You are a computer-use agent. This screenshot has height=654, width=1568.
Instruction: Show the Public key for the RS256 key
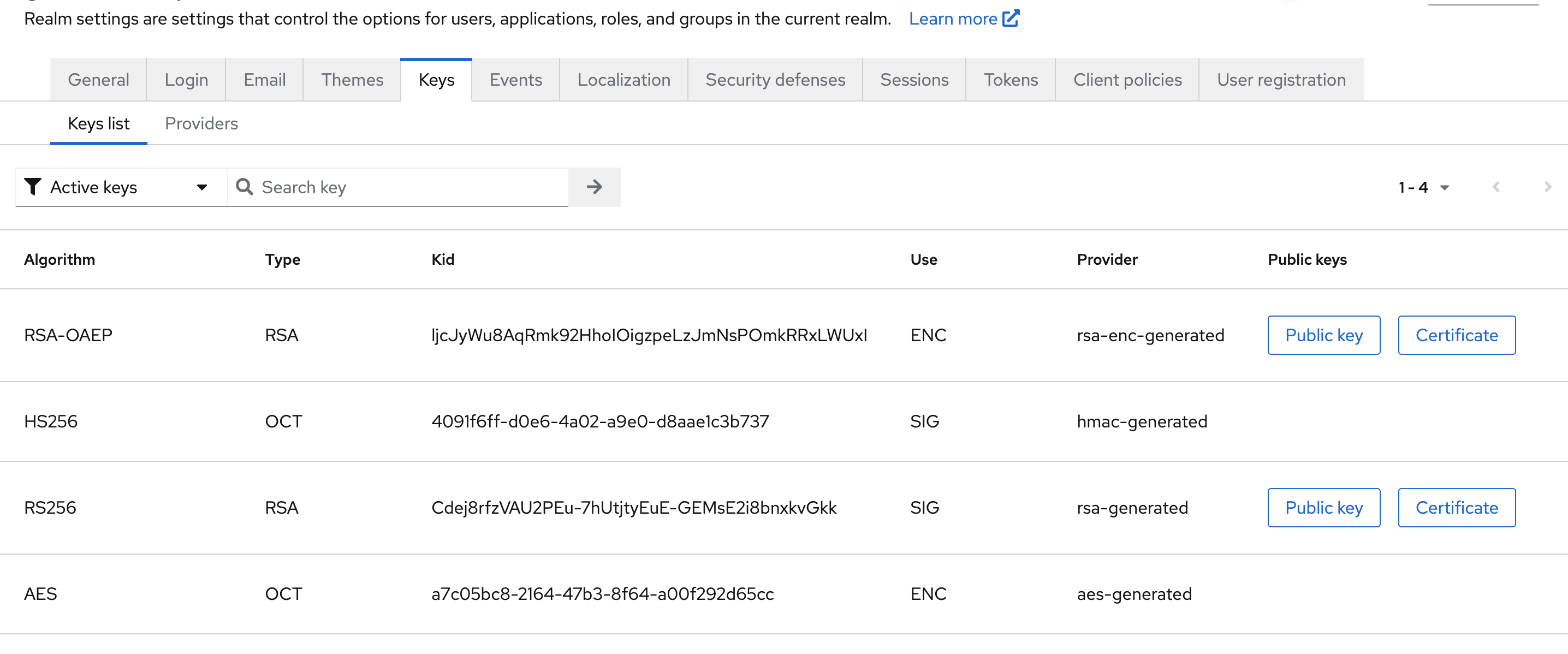click(x=1323, y=507)
